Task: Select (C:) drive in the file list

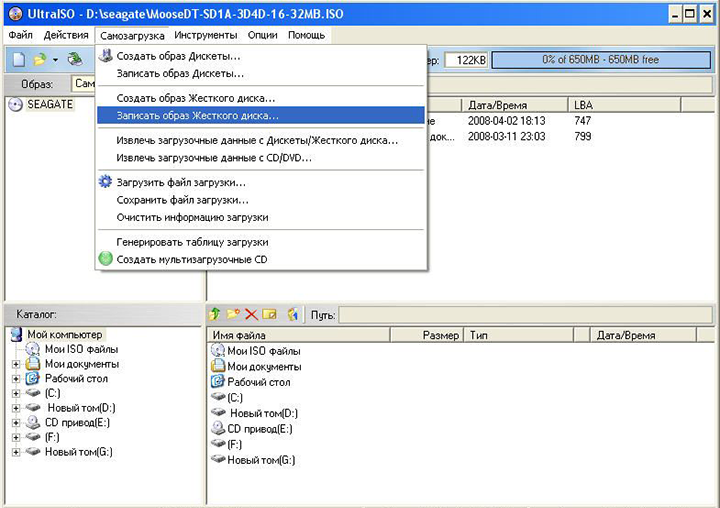Action: click(x=235, y=398)
